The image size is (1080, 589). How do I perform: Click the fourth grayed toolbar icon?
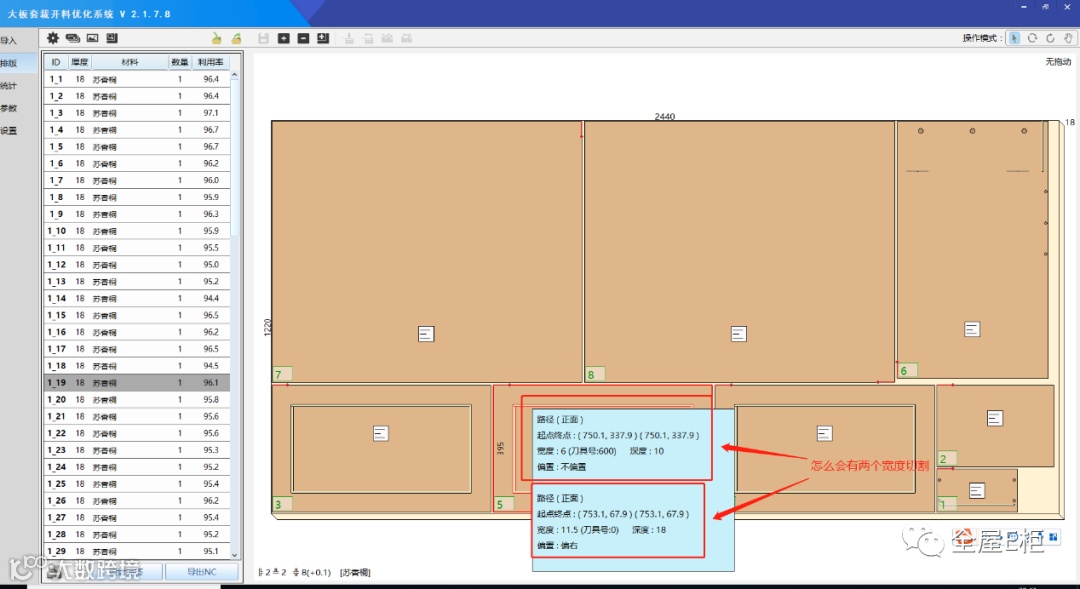point(407,39)
